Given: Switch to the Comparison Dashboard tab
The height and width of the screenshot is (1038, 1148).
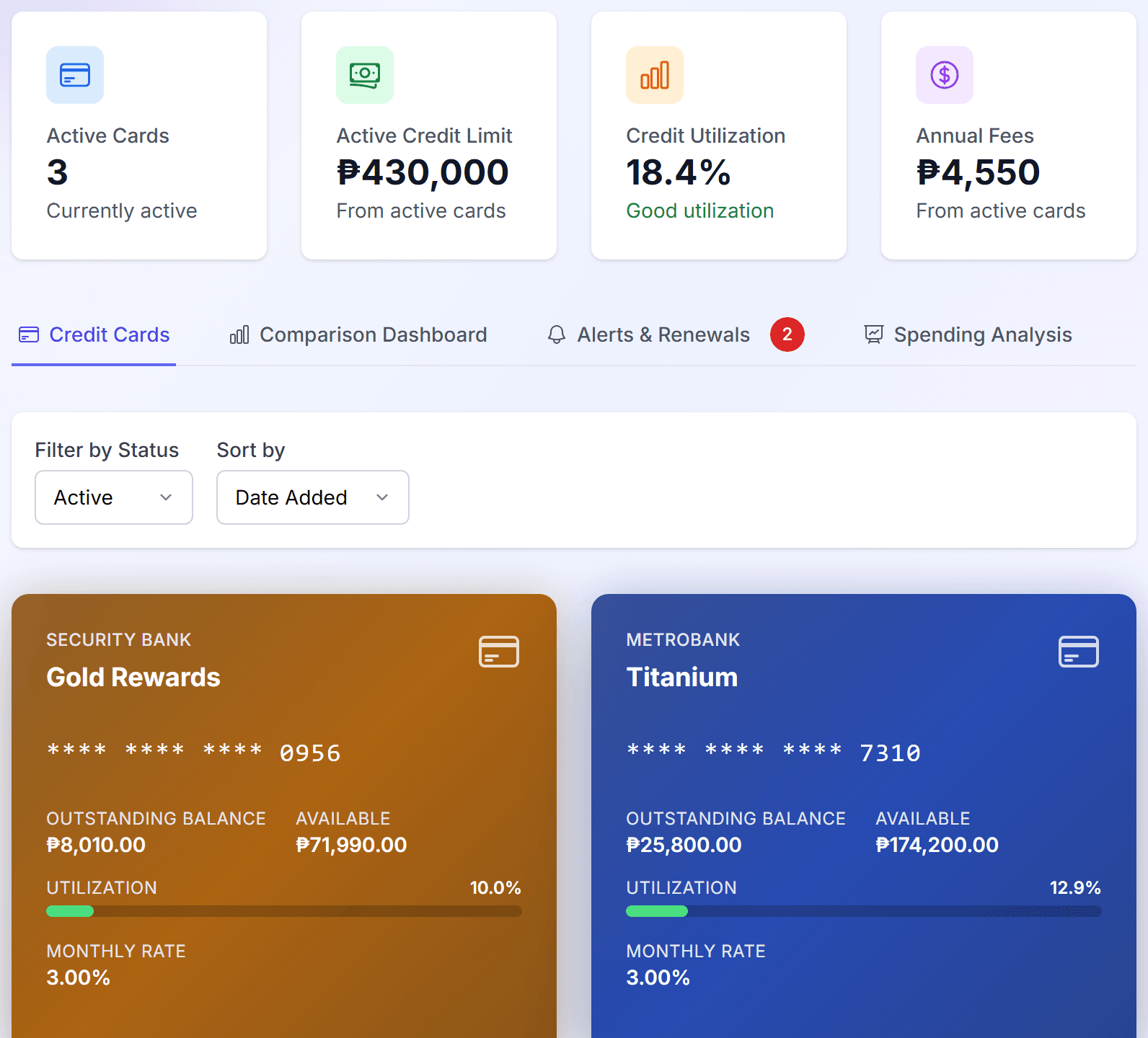Looking at the screenshot, I should pos(358,334).
